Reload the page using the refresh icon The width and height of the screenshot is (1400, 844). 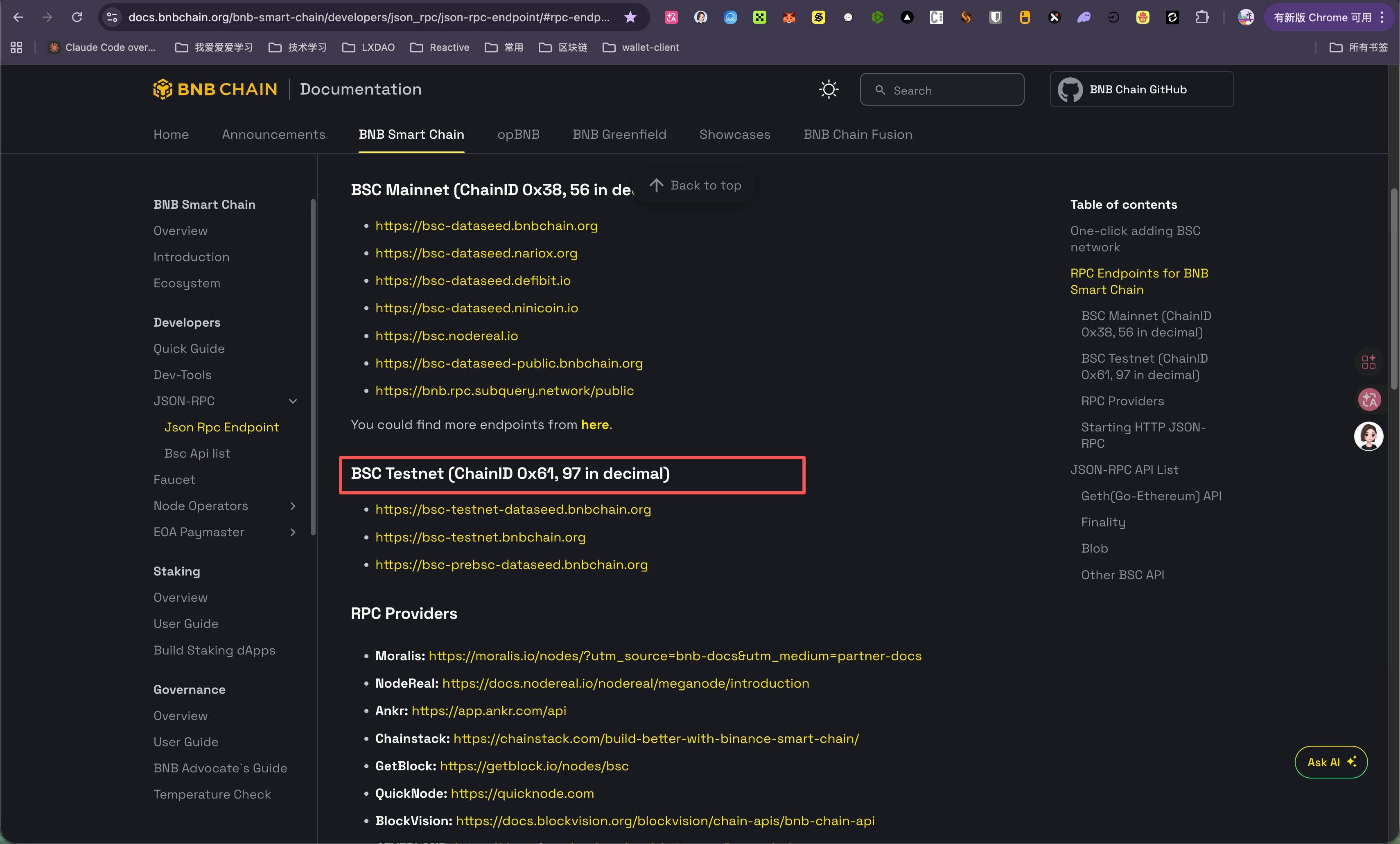pos(77,17)
